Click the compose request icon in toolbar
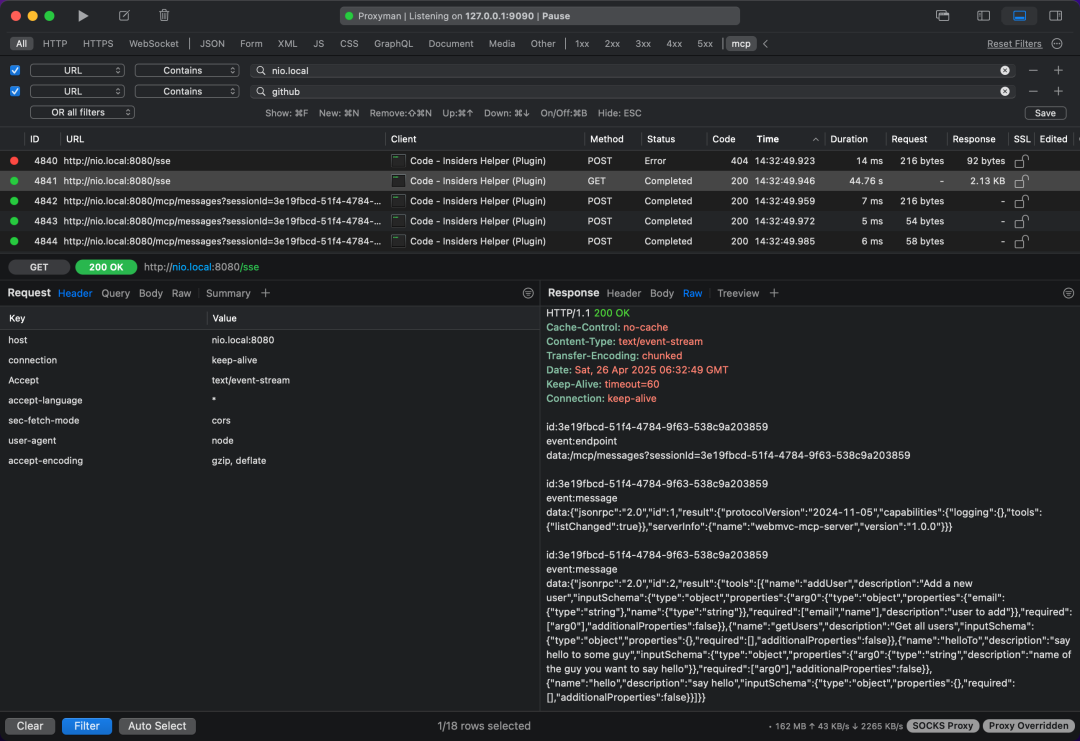Viewport: 1080px width, 741px height. coord(124,16)
